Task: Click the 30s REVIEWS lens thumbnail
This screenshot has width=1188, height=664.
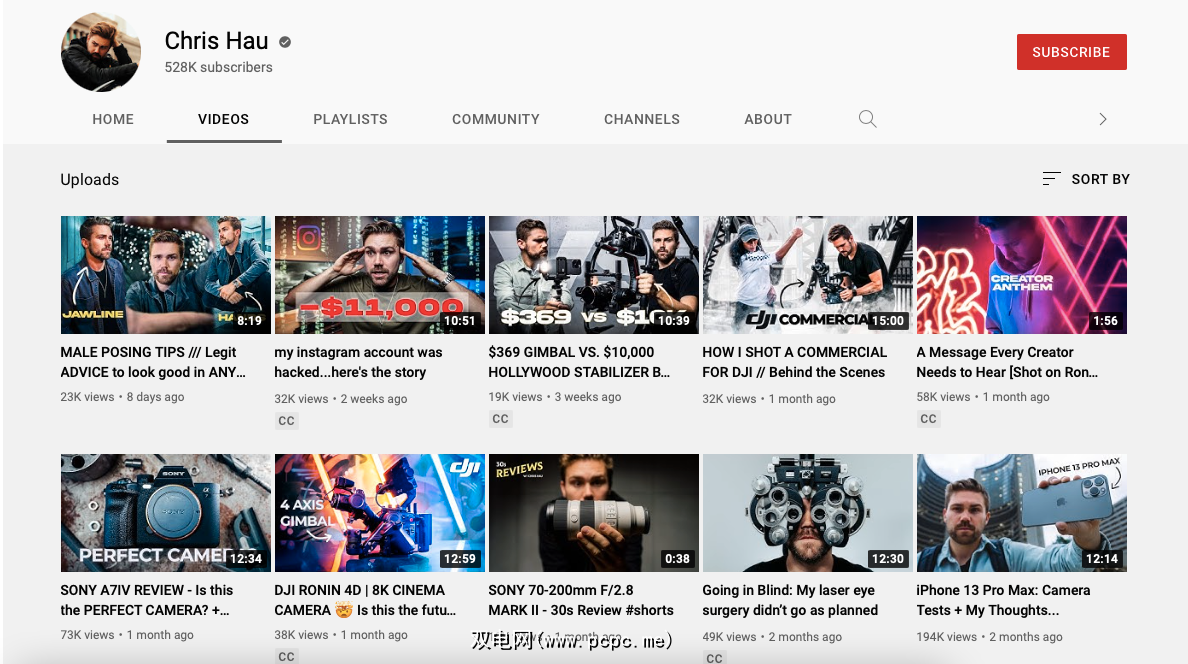Action: (594, 512)
